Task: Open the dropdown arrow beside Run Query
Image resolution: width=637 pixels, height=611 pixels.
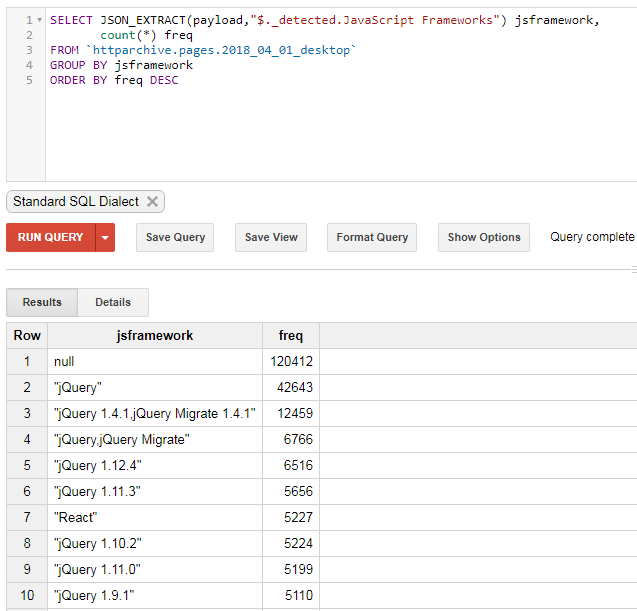Action: (105, 237)
